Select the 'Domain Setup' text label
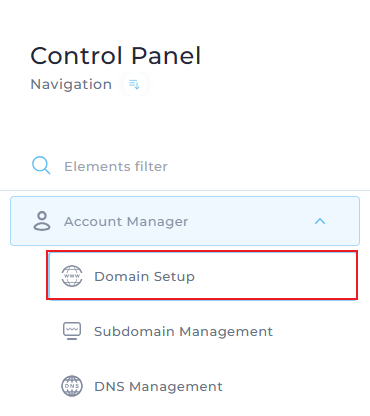Image resolution: width=370 pixels, height=416 pixels. coord(144,277)
